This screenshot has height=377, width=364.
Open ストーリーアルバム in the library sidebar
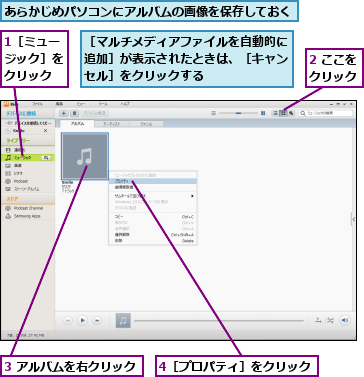pos(28,189)
